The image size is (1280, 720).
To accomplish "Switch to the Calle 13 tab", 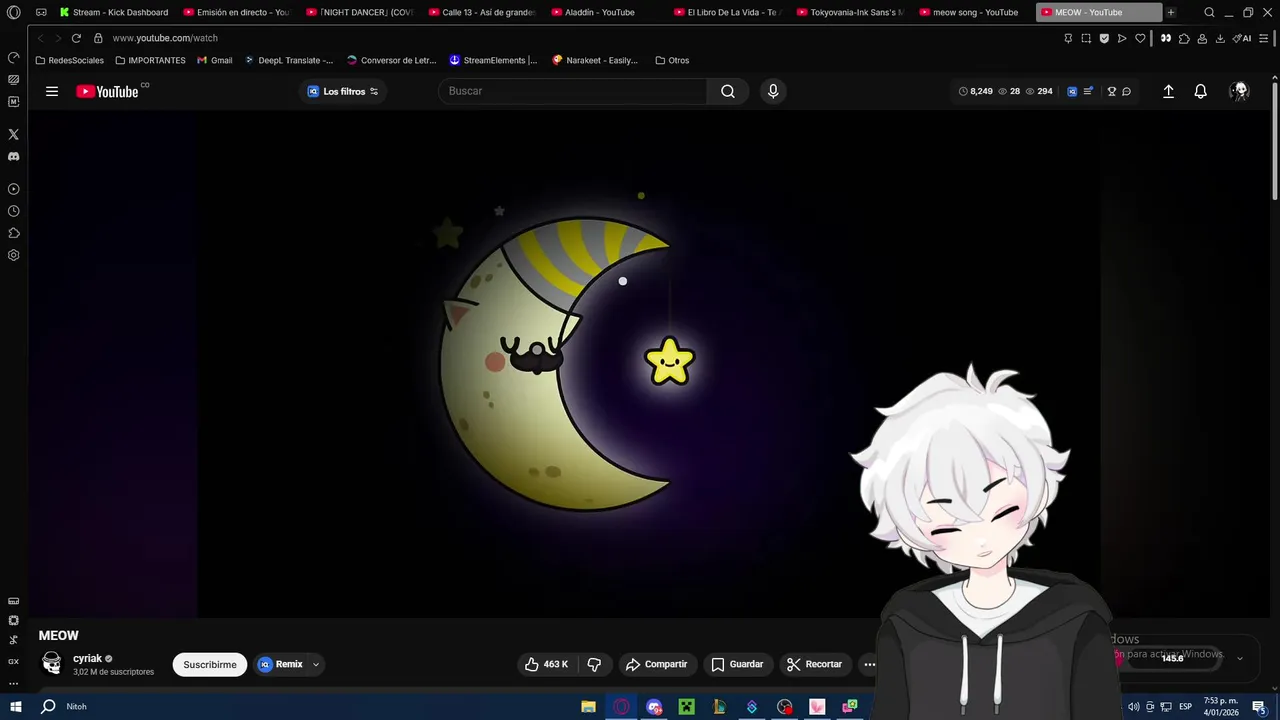I will [483, 12].
